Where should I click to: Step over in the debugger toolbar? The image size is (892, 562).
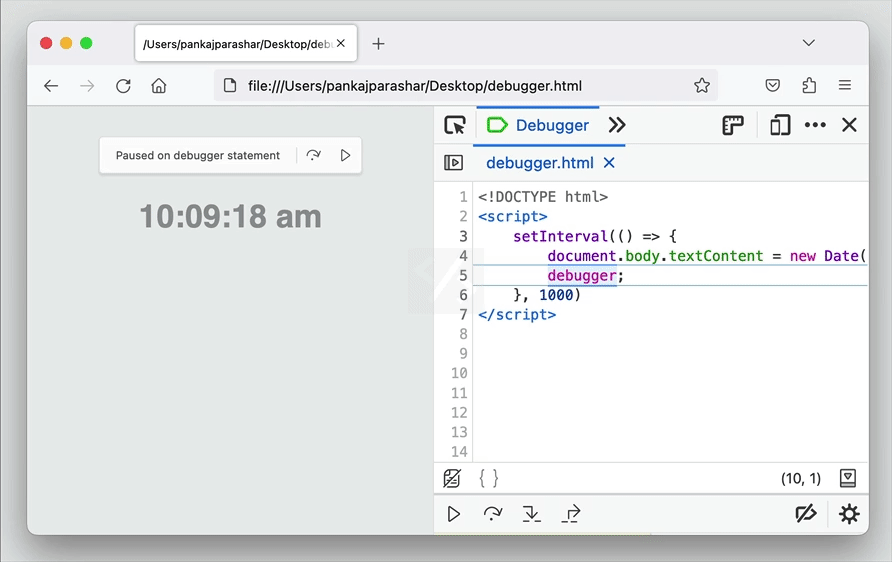pyautogui.click(x=493, y=514)
